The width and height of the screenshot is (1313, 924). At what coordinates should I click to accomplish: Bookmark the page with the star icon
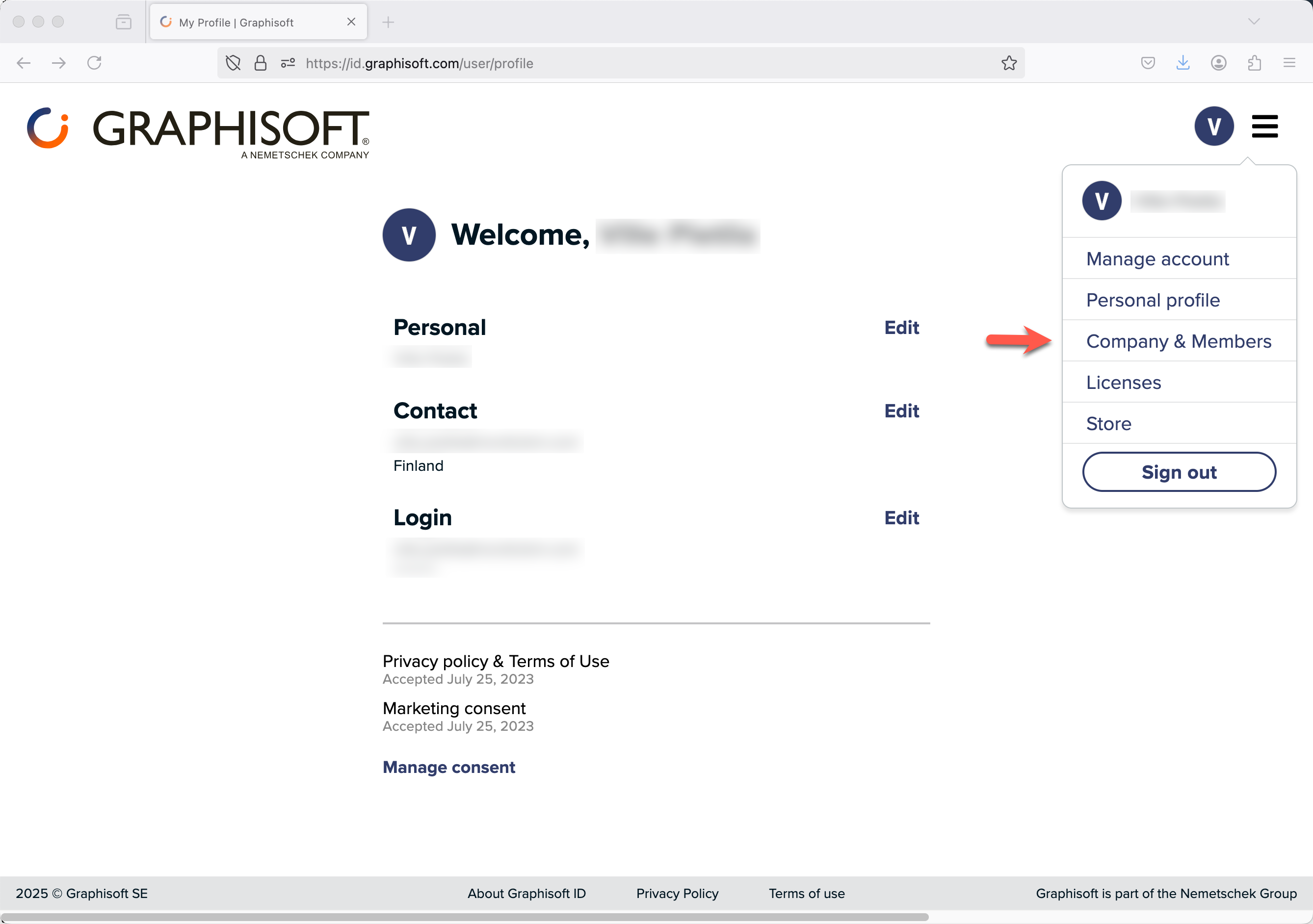(x=1009, y=63)
